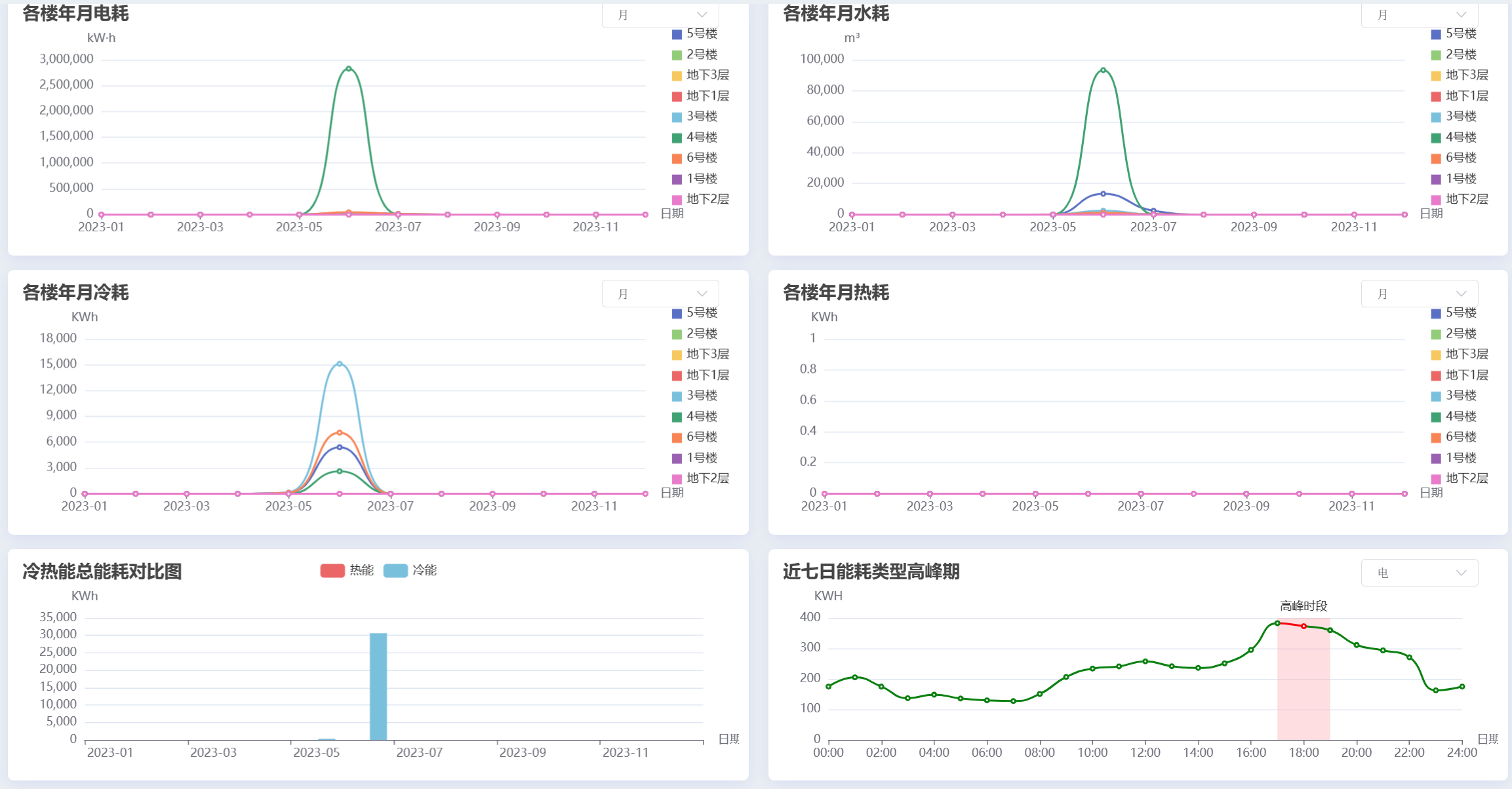Toggle 3号楼 legend in 冷耗 chart
Screen dimensions: 1512x789
(694, 396)
